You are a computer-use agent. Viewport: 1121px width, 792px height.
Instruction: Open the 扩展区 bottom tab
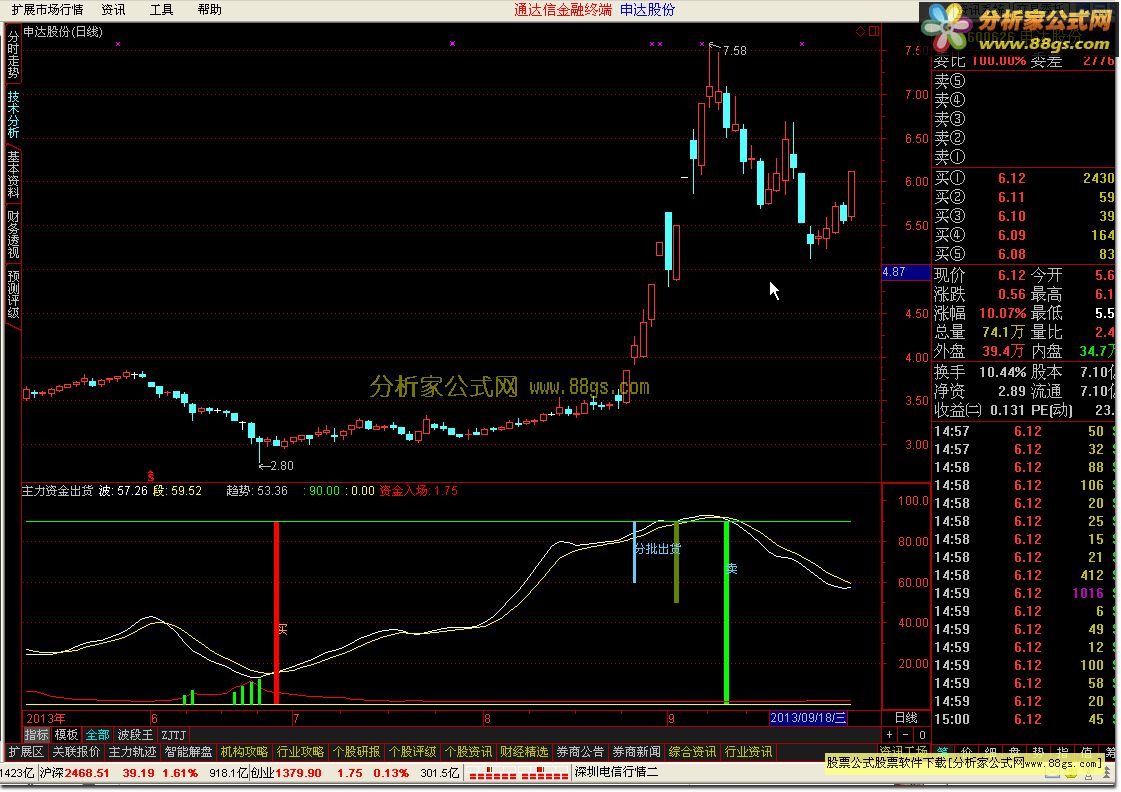[26, 752]
